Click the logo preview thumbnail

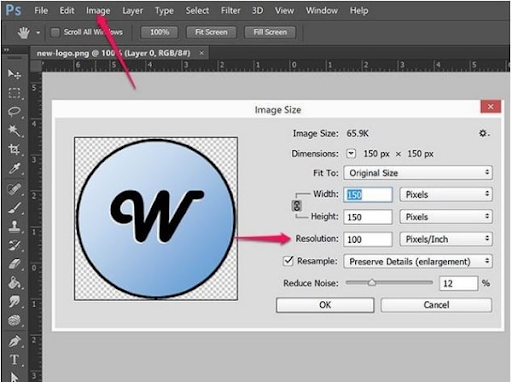(156, 219)
